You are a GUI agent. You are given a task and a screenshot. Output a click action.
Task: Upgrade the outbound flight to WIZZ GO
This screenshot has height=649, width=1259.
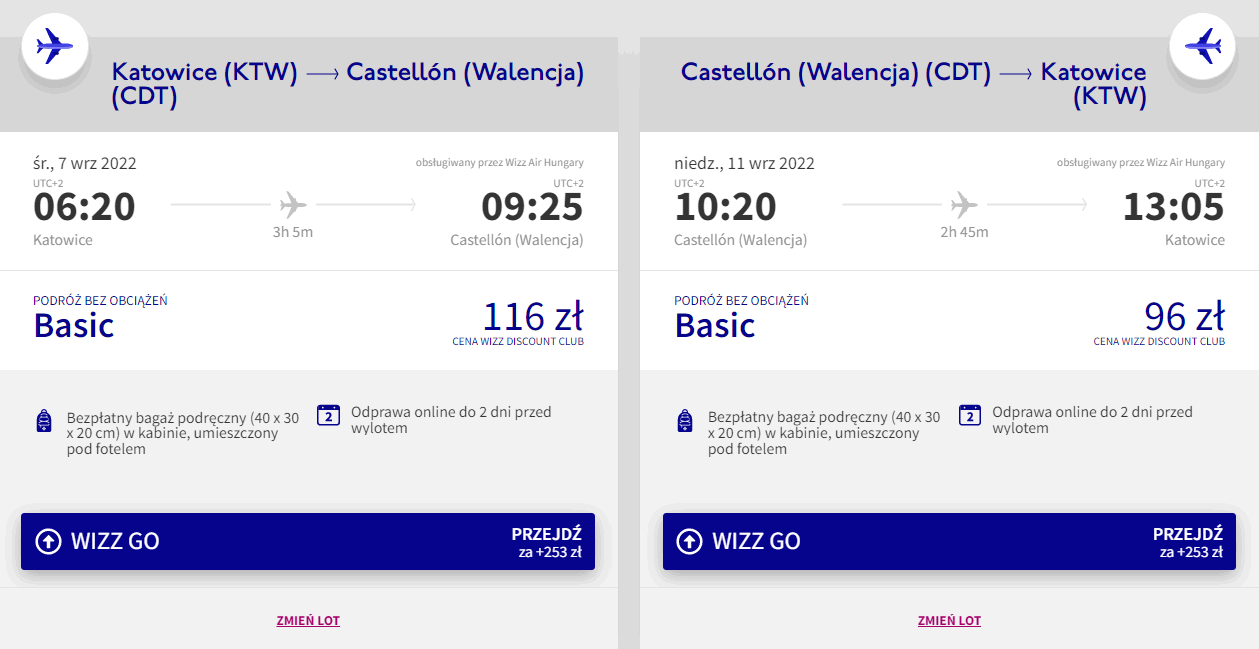point(308,541)
